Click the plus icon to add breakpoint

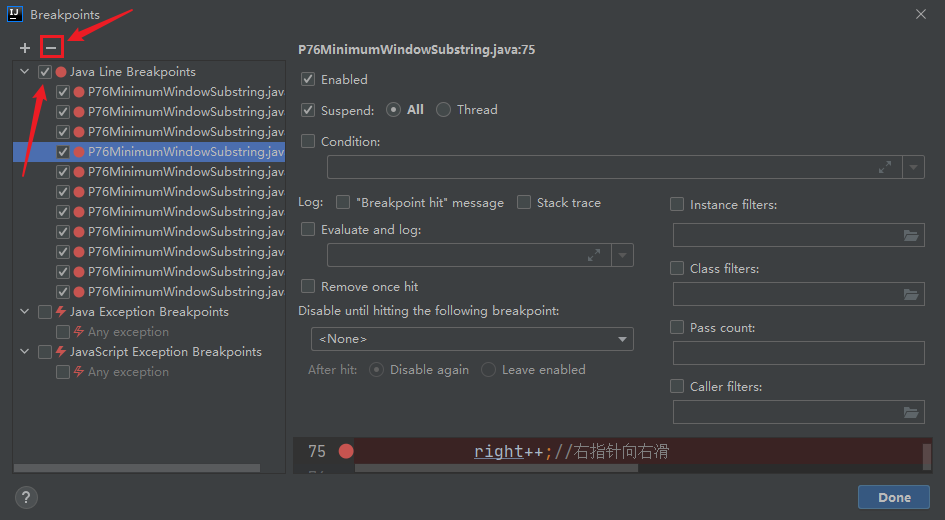point(25,48)
